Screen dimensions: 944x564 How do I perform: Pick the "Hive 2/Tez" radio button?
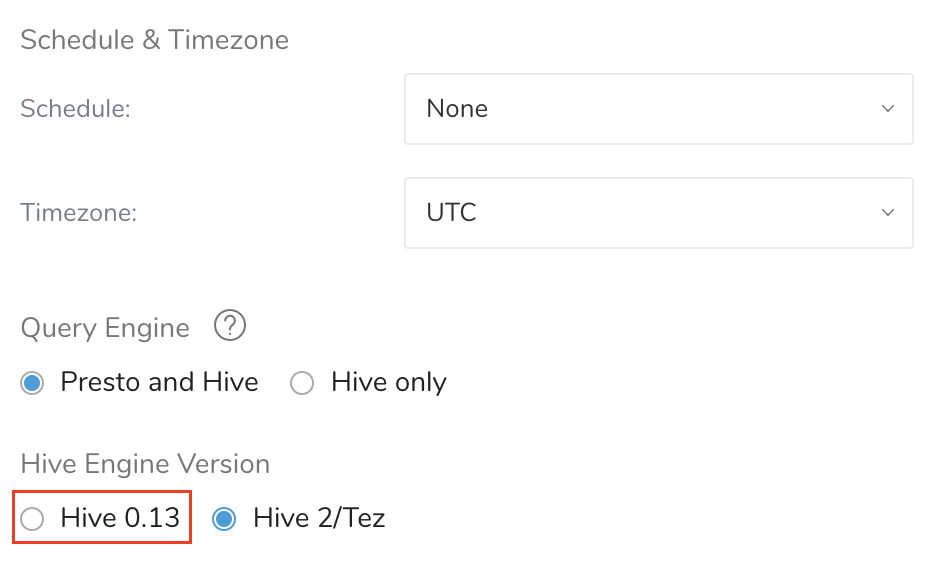pos(225,518)
